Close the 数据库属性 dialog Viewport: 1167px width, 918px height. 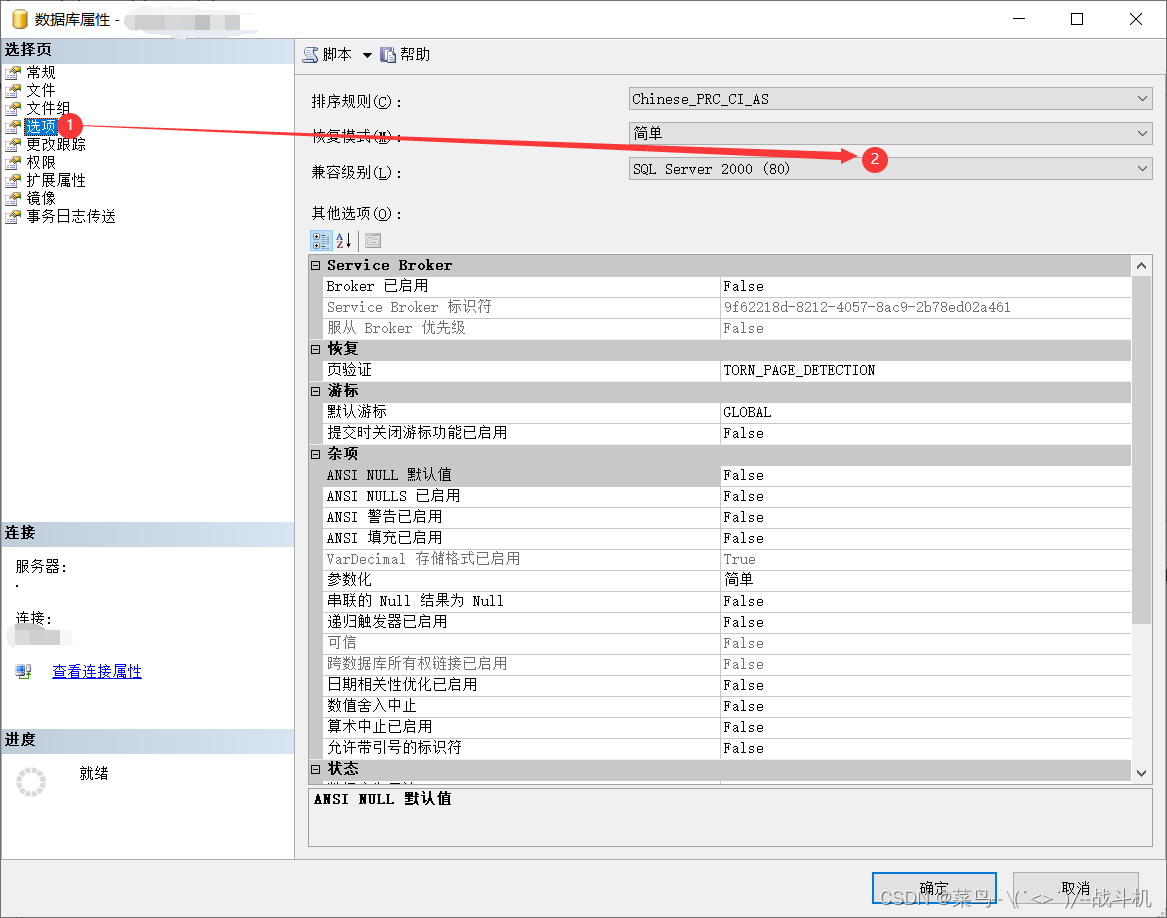point(1136,19)
